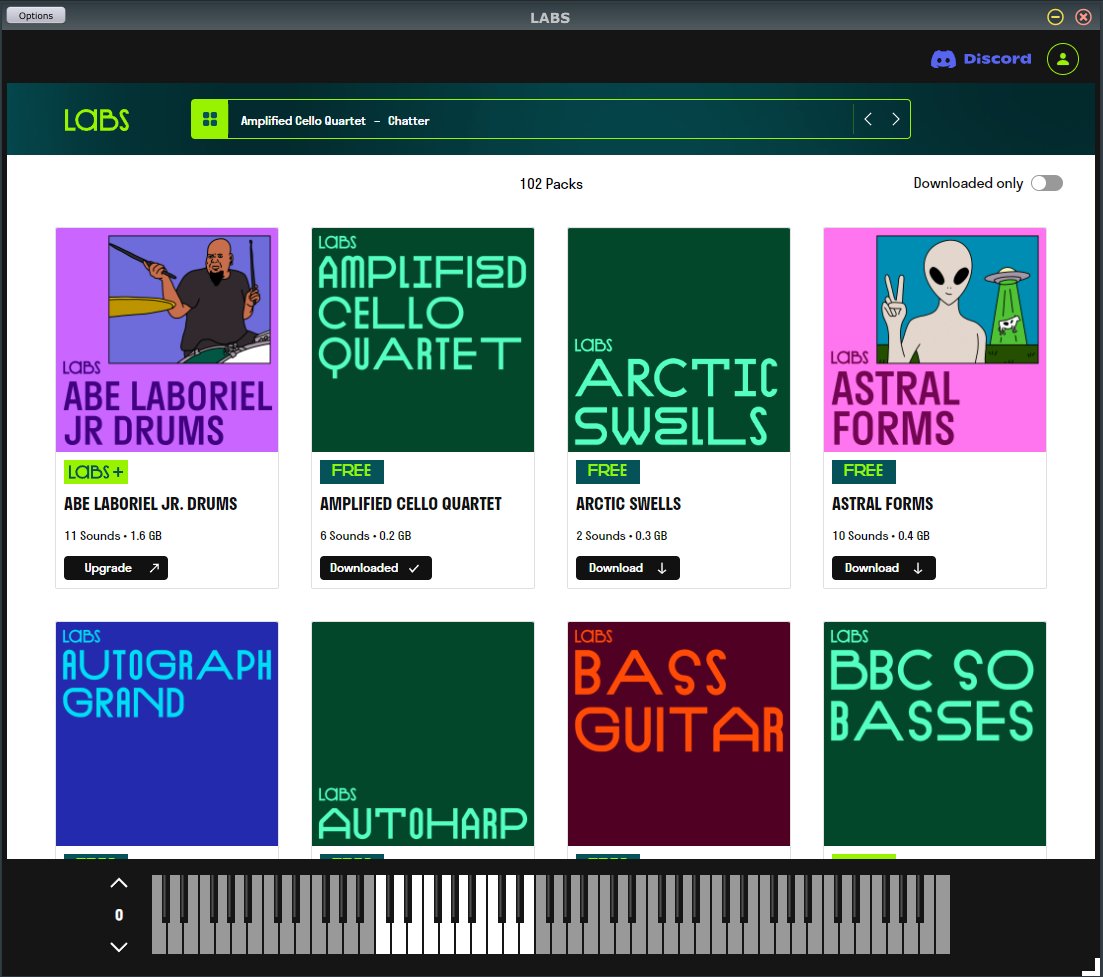The height and width of the screenshot is (977, 1103).
Task: Click the ASTRAL FORMS title text
Action: tap(882, 504)
